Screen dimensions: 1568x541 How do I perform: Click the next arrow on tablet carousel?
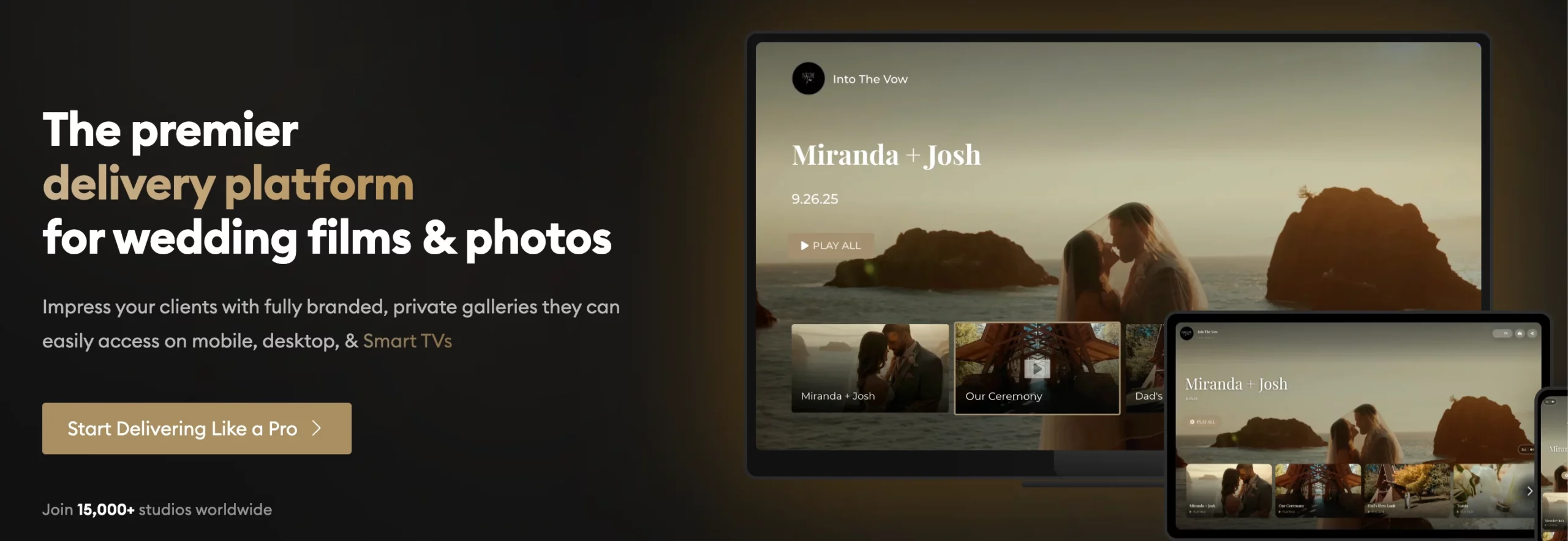click(x=1529, y=491)
